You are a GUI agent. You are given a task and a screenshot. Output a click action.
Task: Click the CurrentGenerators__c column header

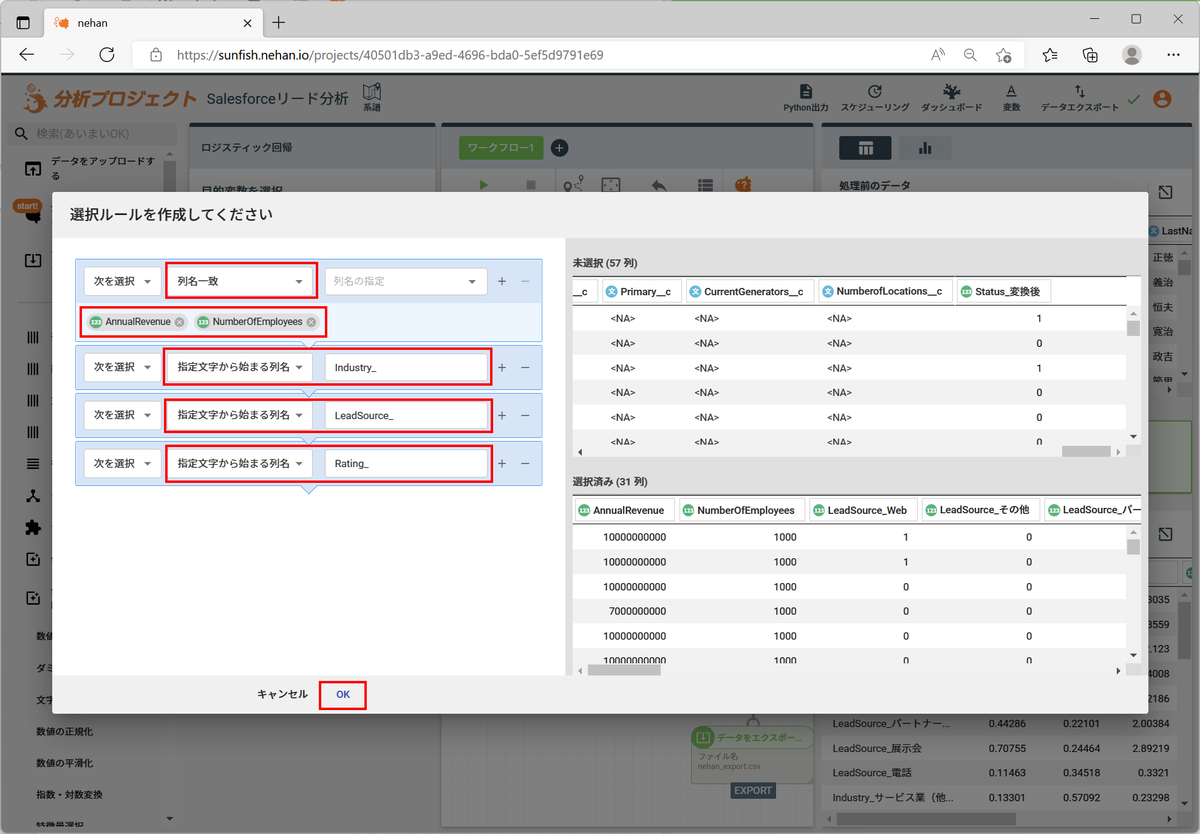coord(750,291)
